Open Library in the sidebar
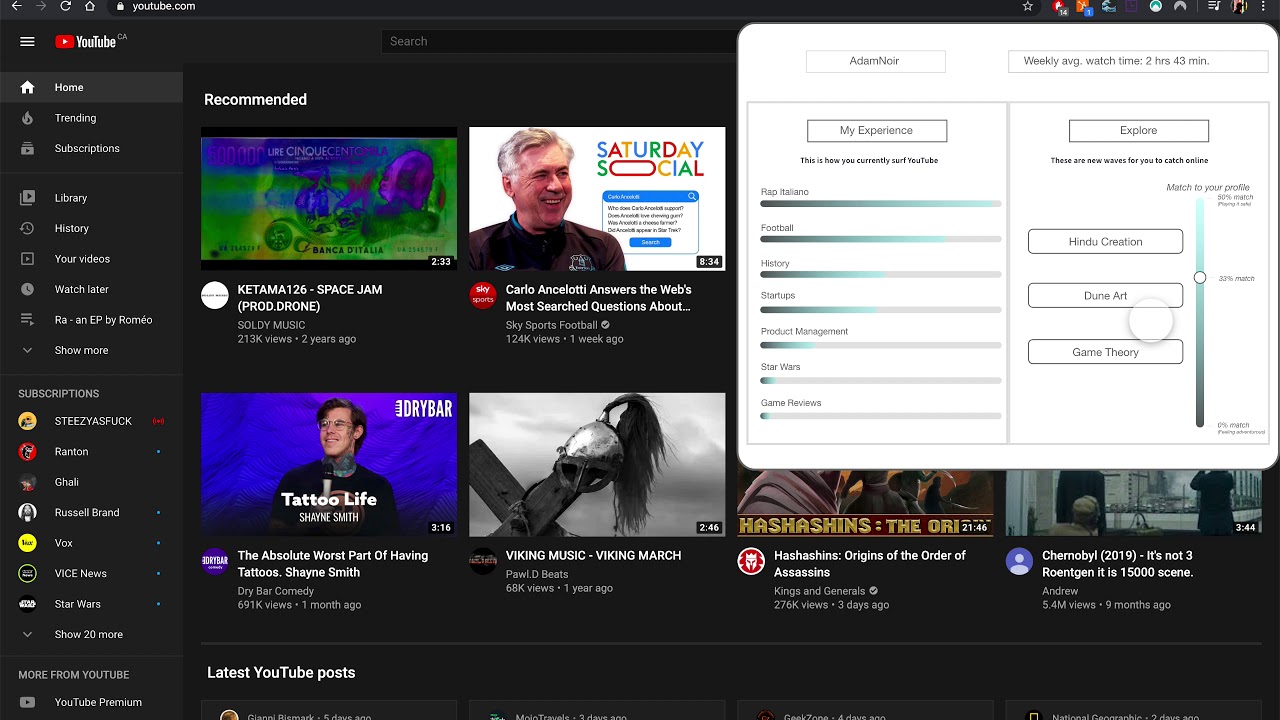The height and width of the screenshot is (720, 1280). (x=91, y=198)
